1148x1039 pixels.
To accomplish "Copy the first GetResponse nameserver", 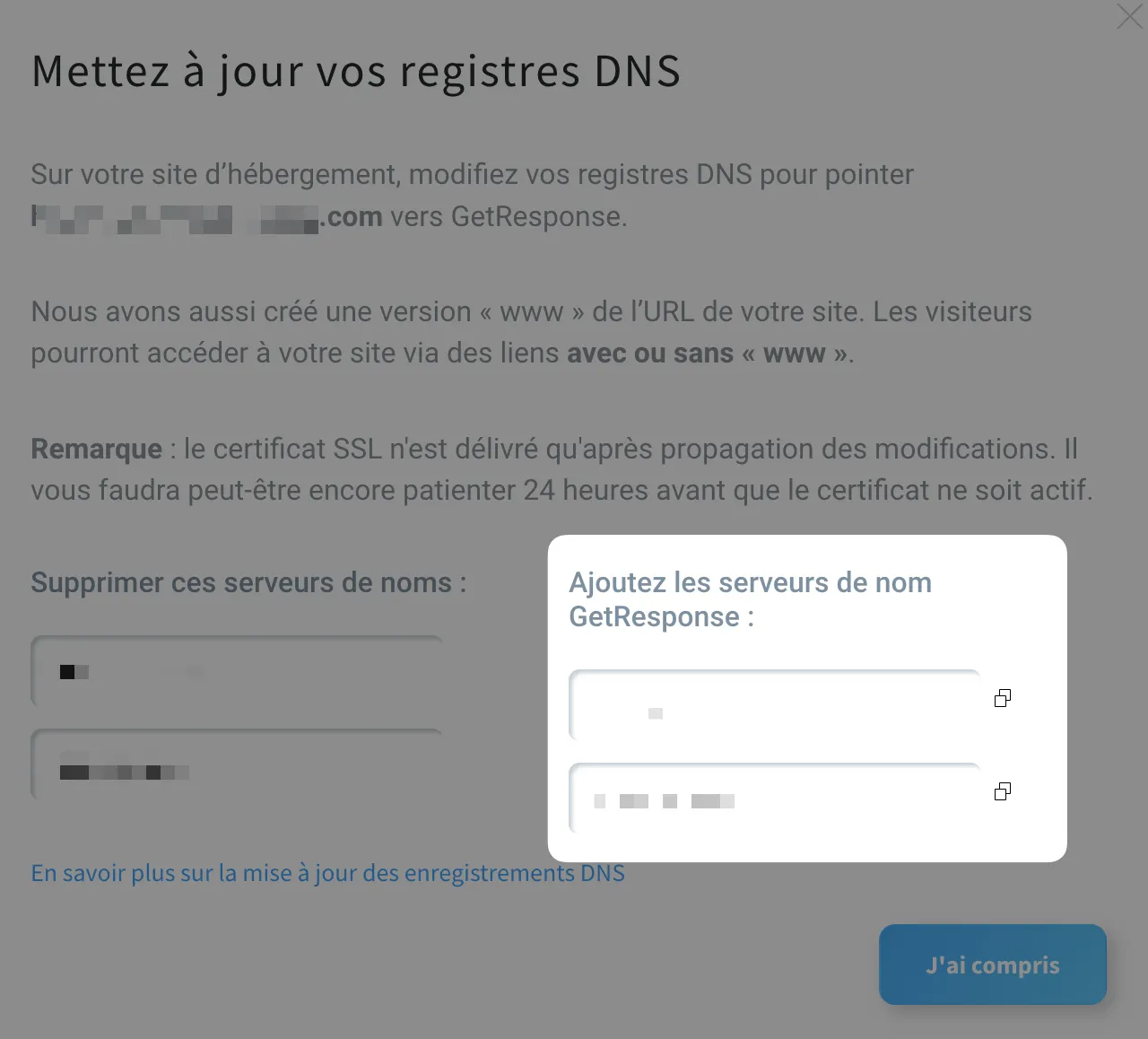I will (x=1003, y=698).
